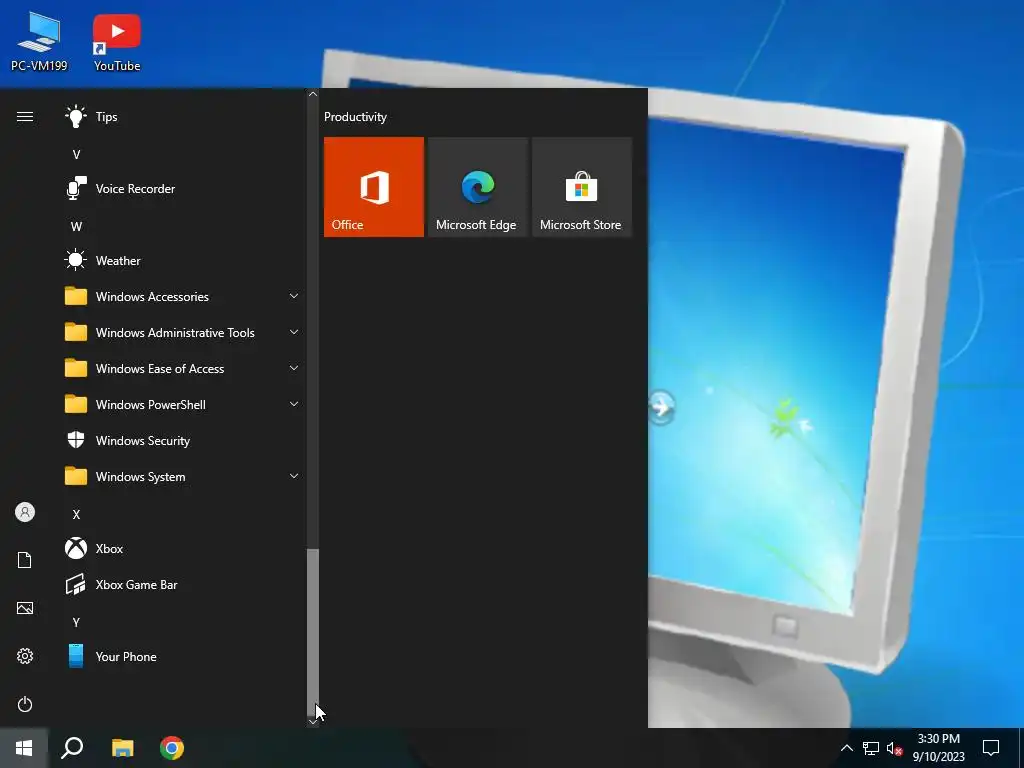Screen dimensions: 1024x768
Task: Expand the Windows System folder
Action: point(183,477)
